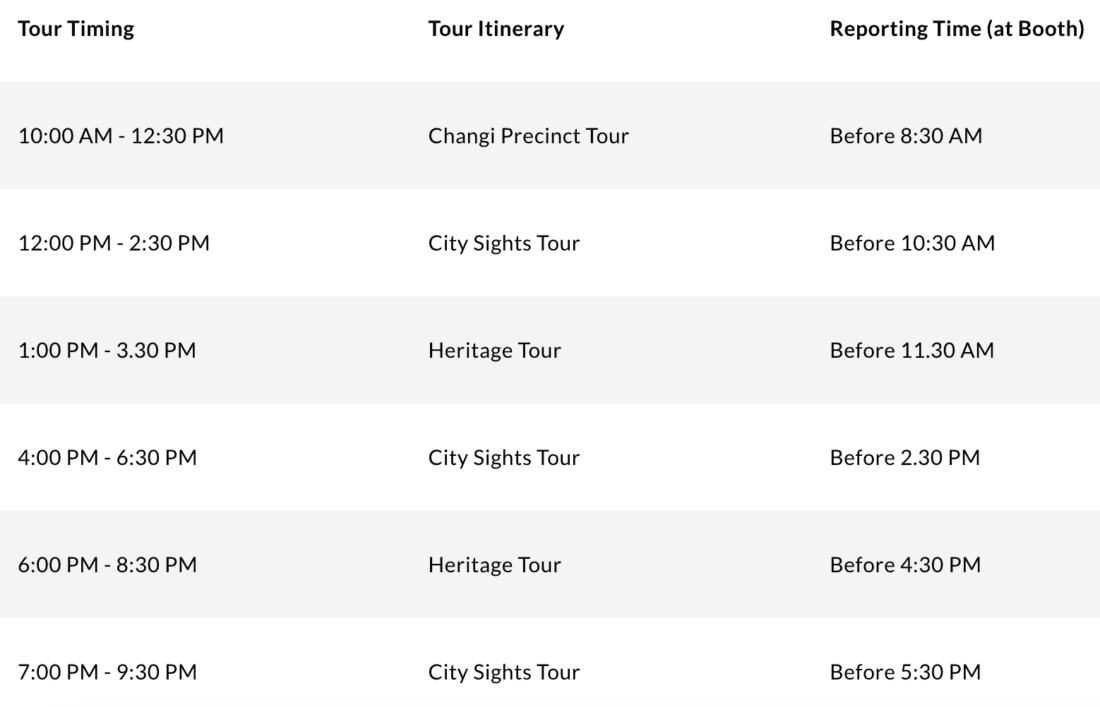
Task: Select the 4:00 PM - 6:30 PM timing
Action: (x=108, y=458)
